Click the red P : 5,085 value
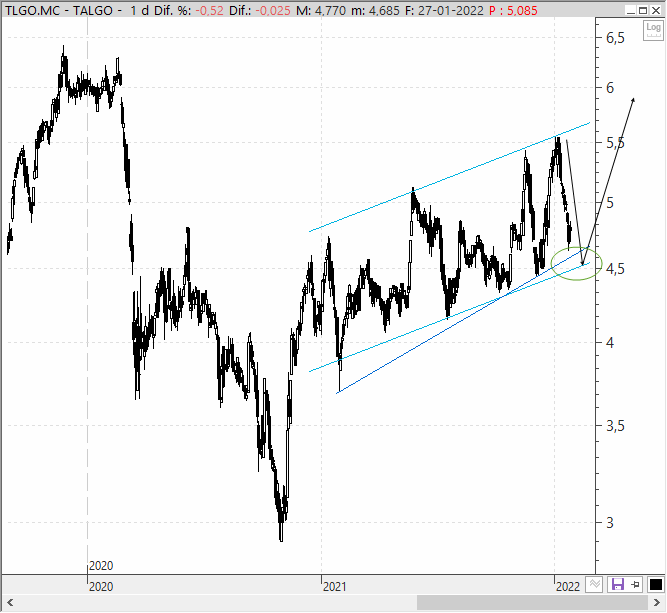Viewport: 667px width, 613px height. pos(513,10)
